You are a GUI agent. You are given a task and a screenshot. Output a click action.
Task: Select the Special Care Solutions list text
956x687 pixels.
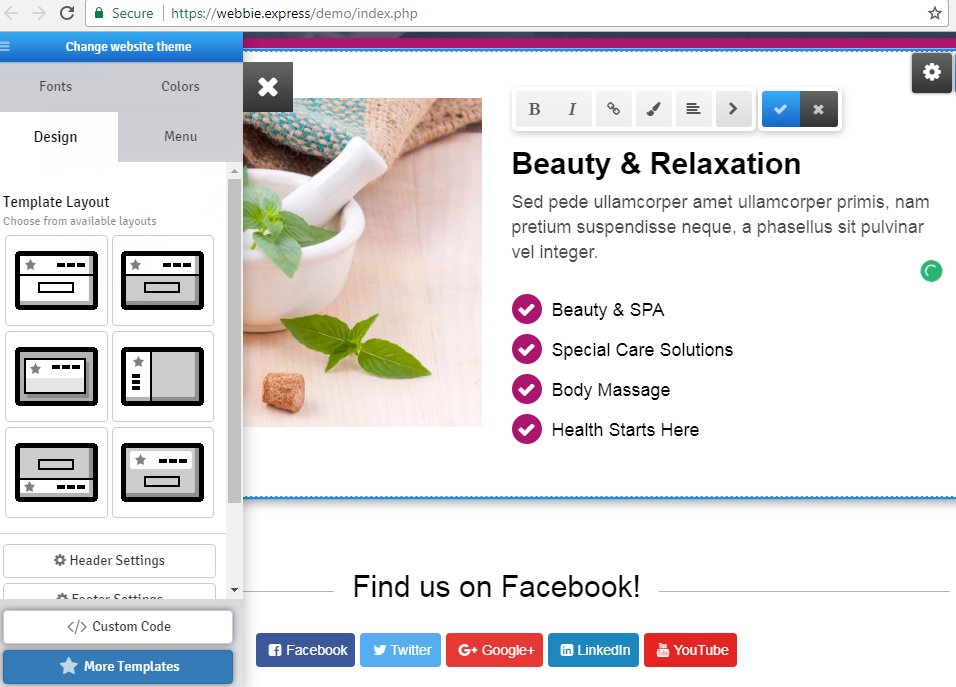[642, 350]
